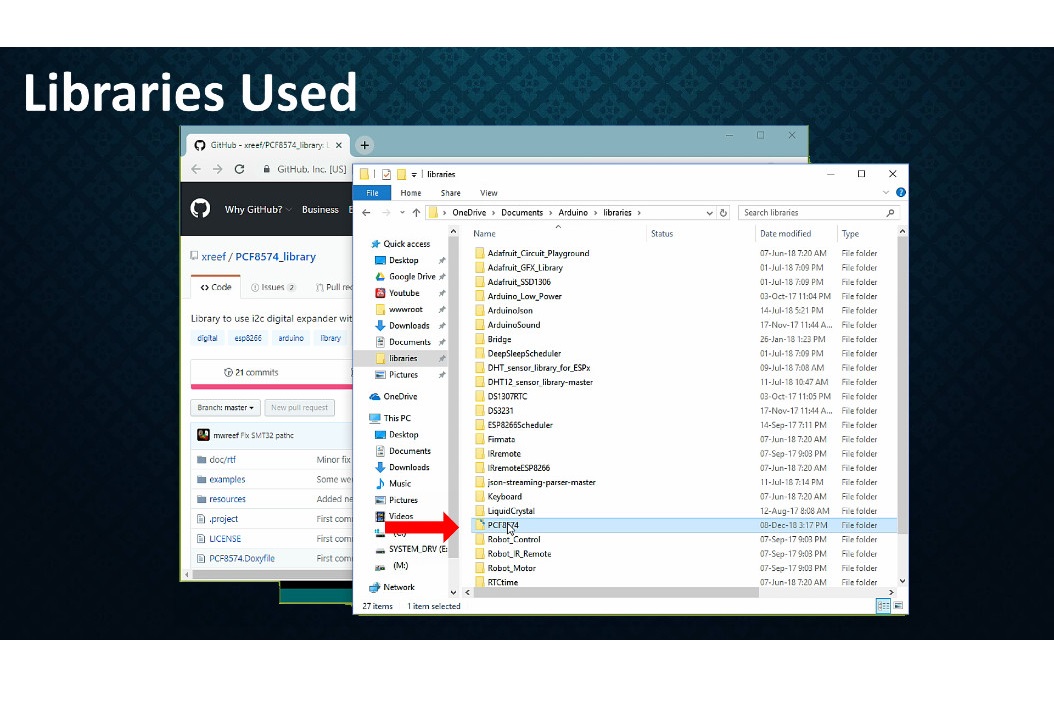This screenshot has height=704, width=1054.
Task: Open the chevron after OneDrive in address bar
Action: [493, 212]
